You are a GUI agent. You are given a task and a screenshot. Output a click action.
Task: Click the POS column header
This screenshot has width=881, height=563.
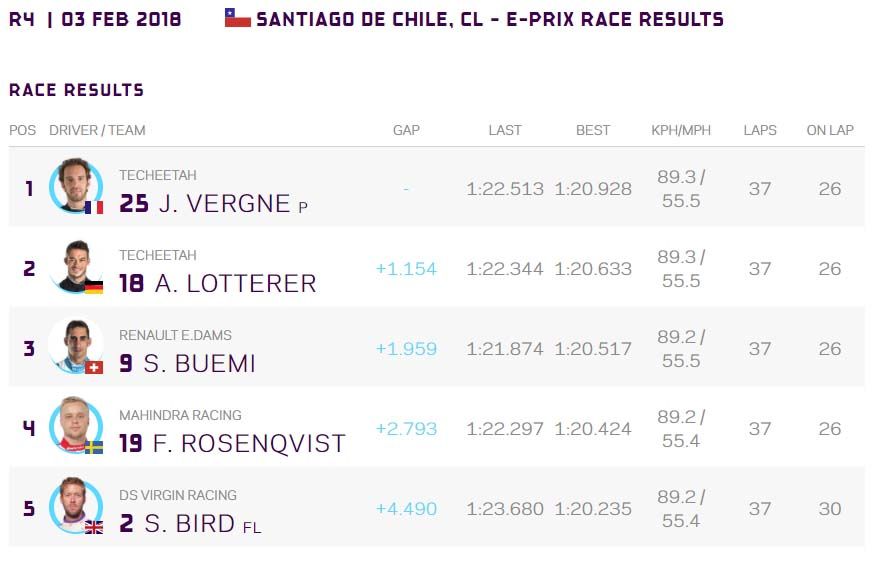[22, 130]
